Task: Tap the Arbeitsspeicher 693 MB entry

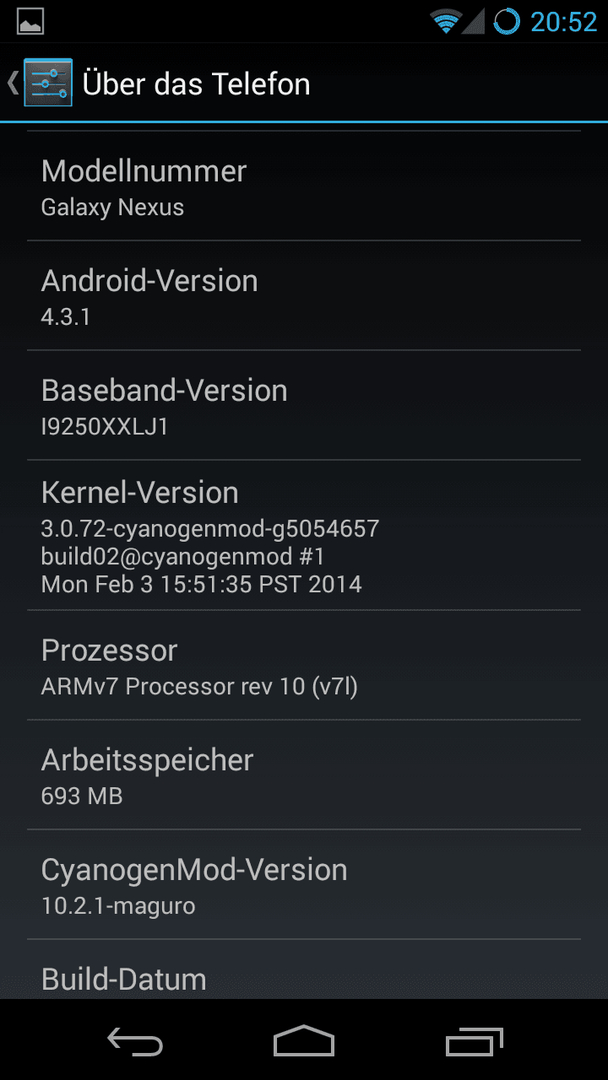Action: tap(304, 775)
